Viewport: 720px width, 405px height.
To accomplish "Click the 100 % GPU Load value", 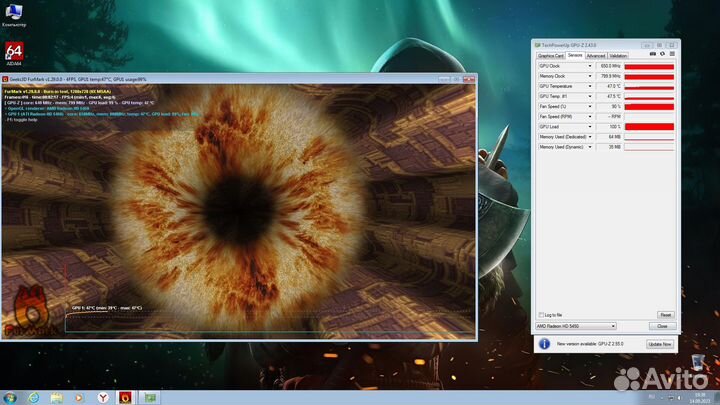I will 615,127.
